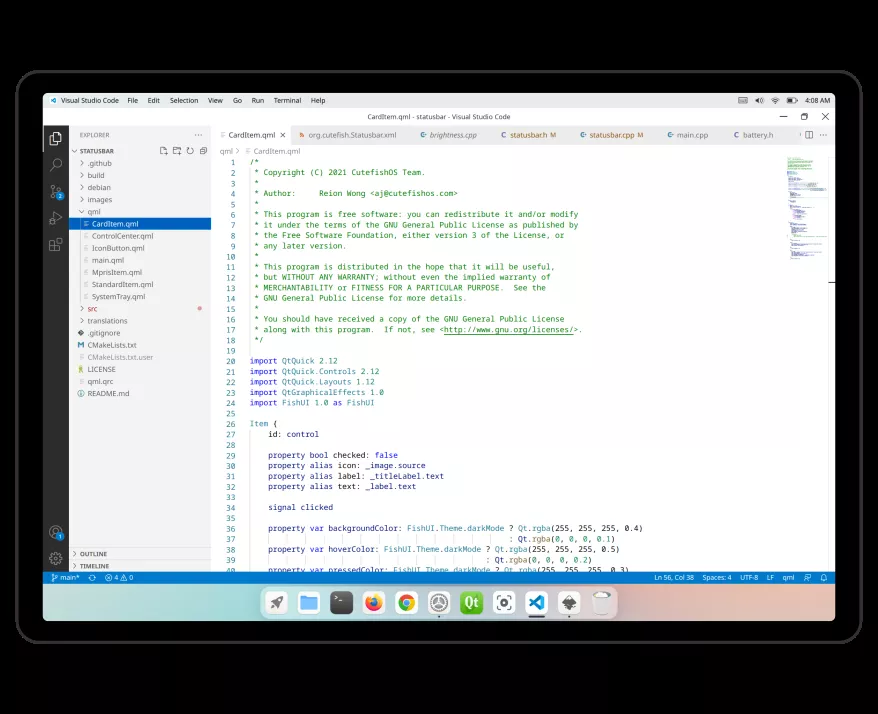
Task: Collapse the qml folder
Action: point(140,212)
